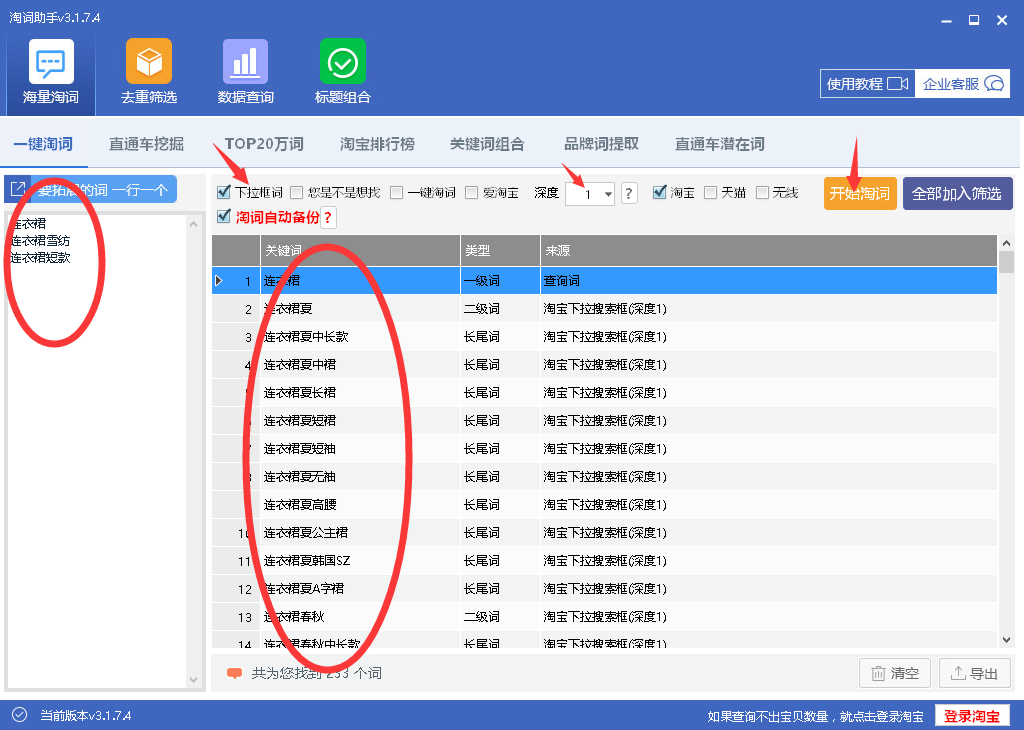Viewport: 1024px width, 730px height.
Task: Open the 标题组合 module
Action: click(343, 72)
